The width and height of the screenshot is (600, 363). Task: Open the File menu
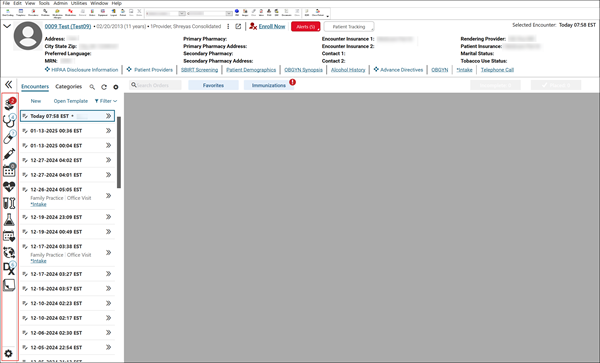tap(6, 3)
